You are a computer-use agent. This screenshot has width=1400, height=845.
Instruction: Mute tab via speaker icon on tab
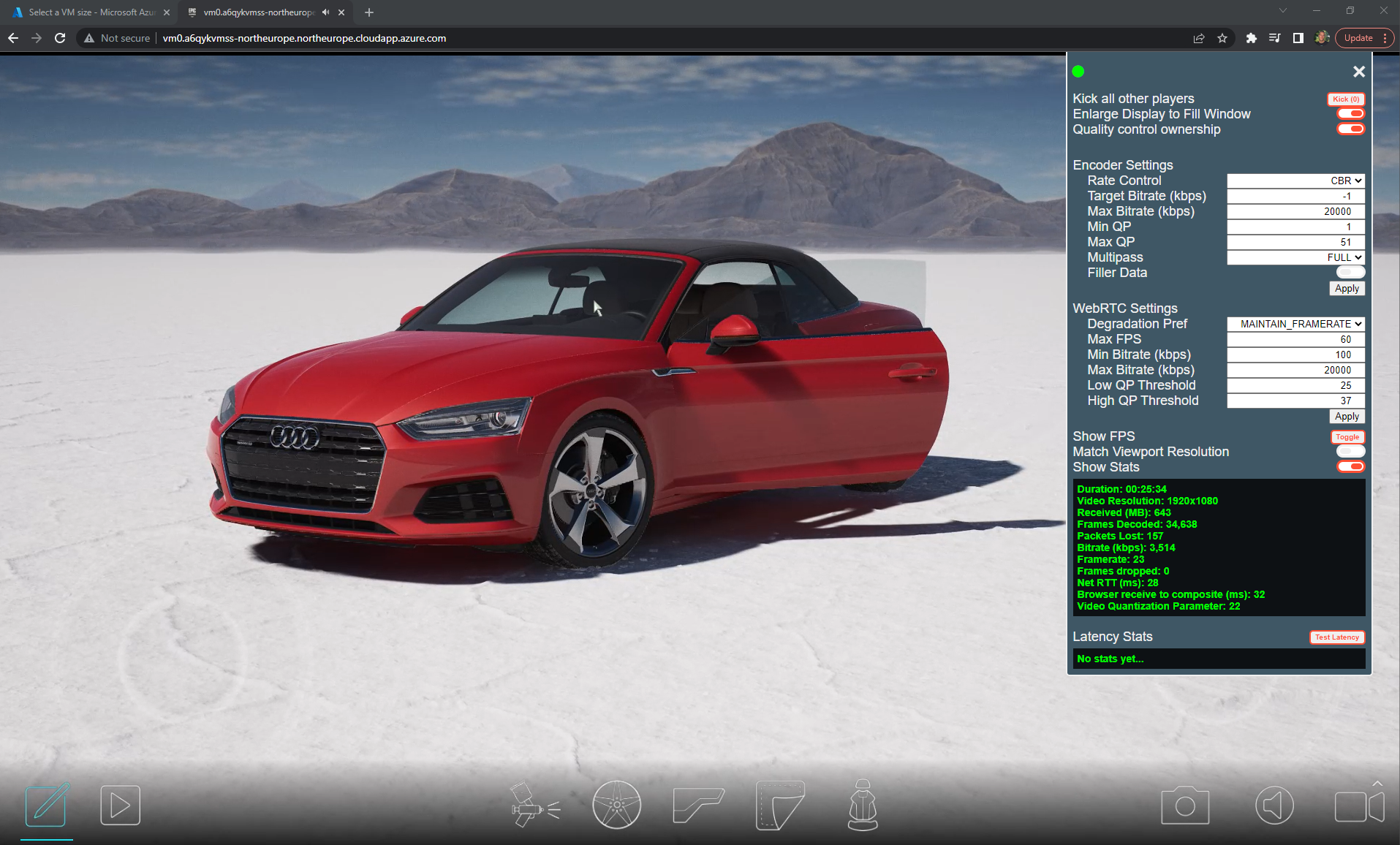325,12
